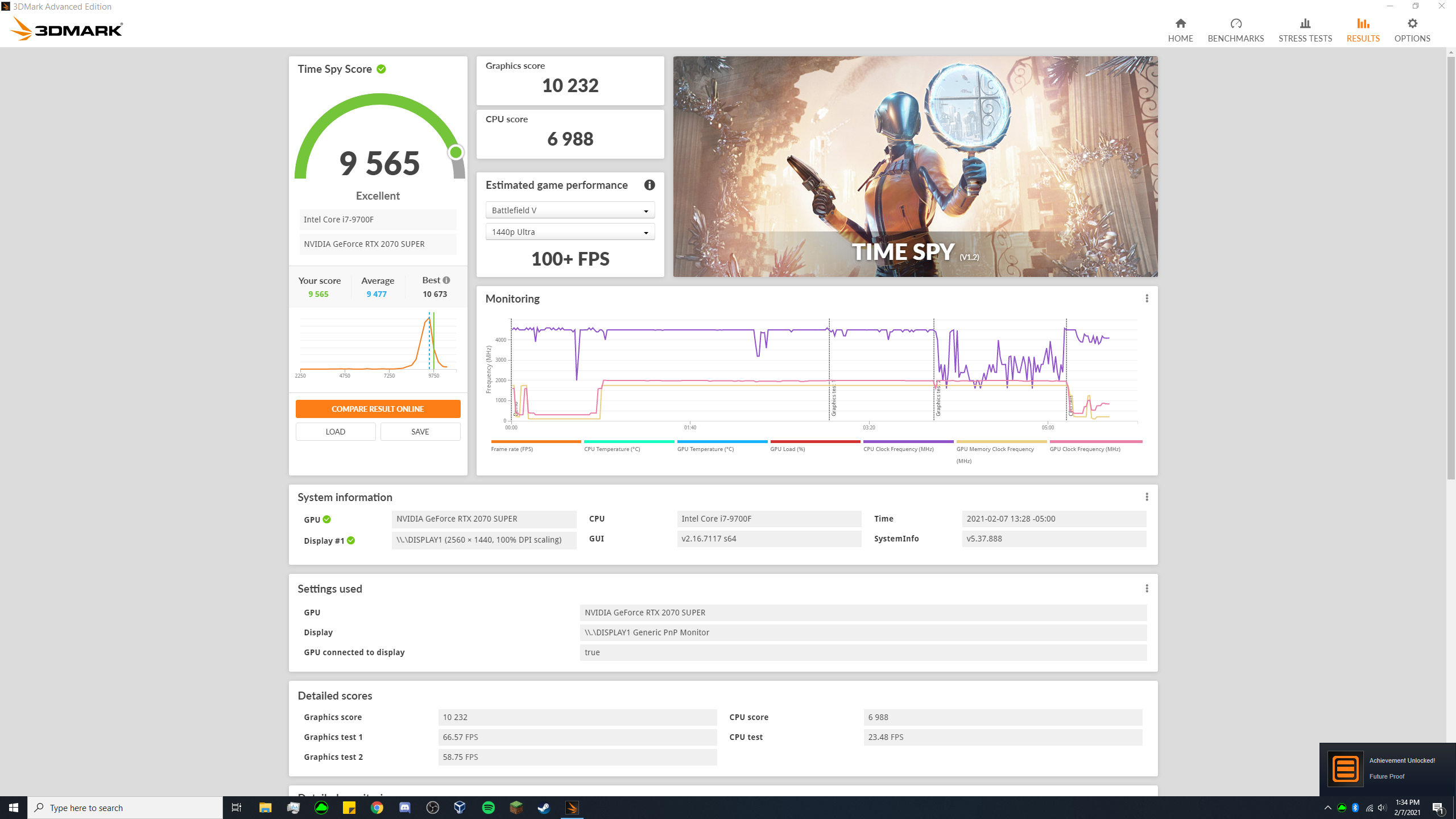Open the Battlefield V game dropdown
Screen dimensions: 1456x819
pyautogui.click(x=570, y=210)
